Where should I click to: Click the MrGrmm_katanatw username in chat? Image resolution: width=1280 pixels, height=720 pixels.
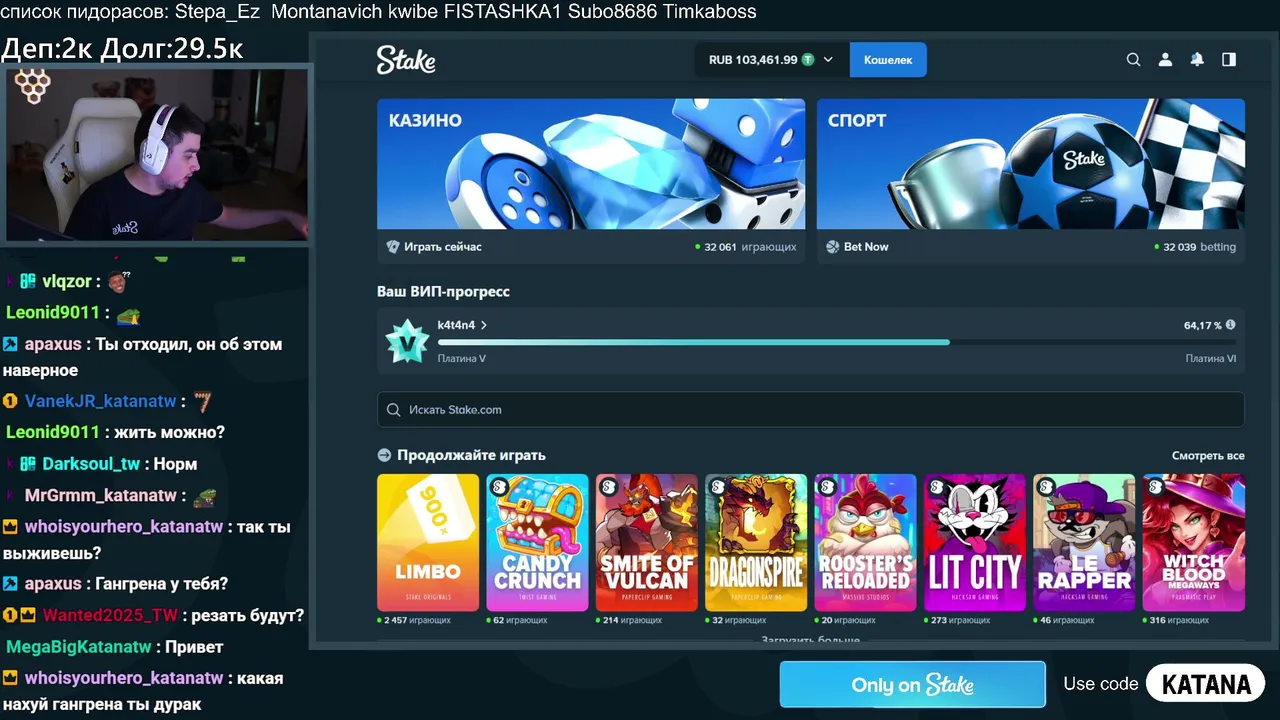coord(100,495)
